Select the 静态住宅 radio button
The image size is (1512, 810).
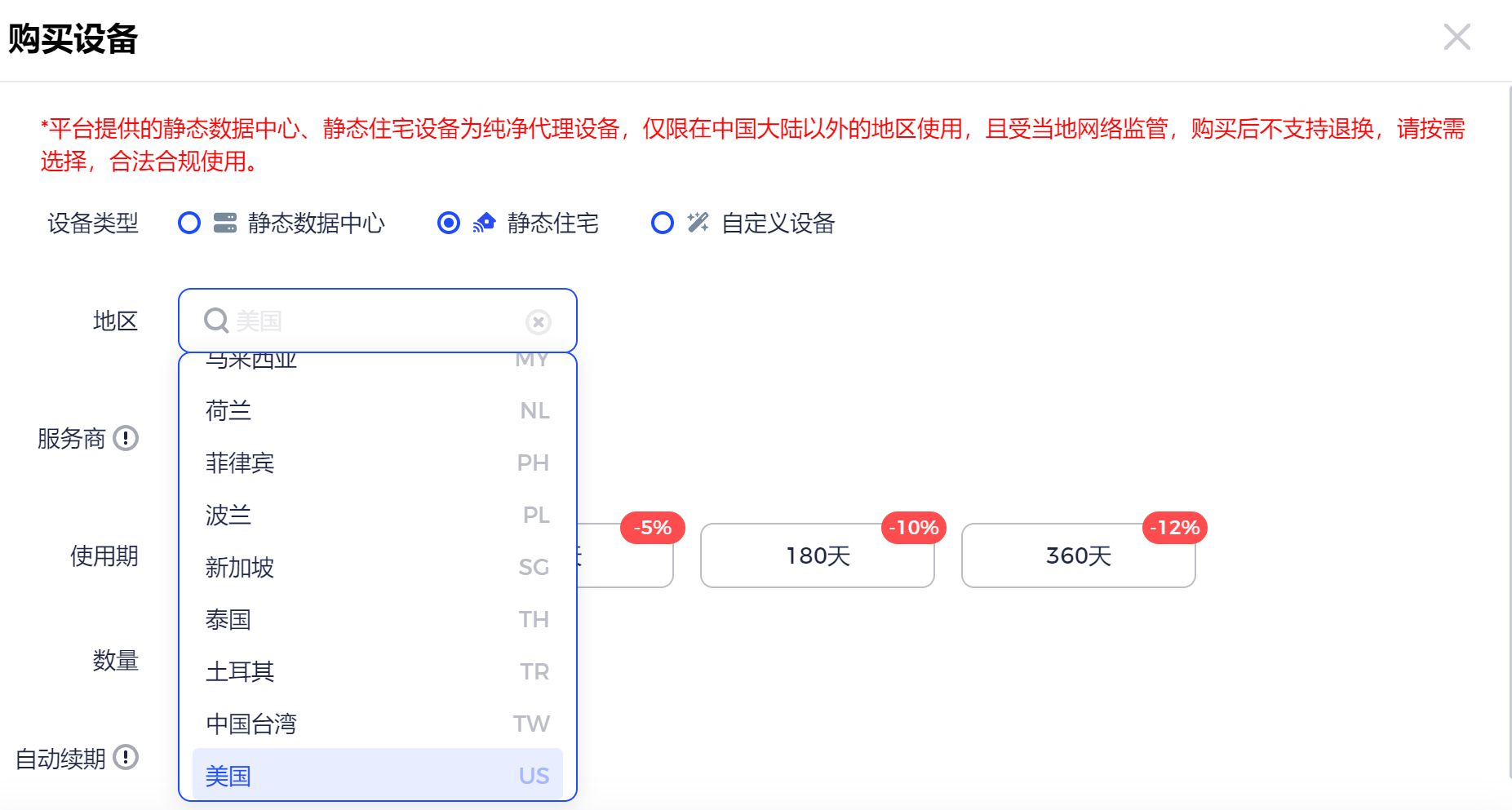pos(449,223)
